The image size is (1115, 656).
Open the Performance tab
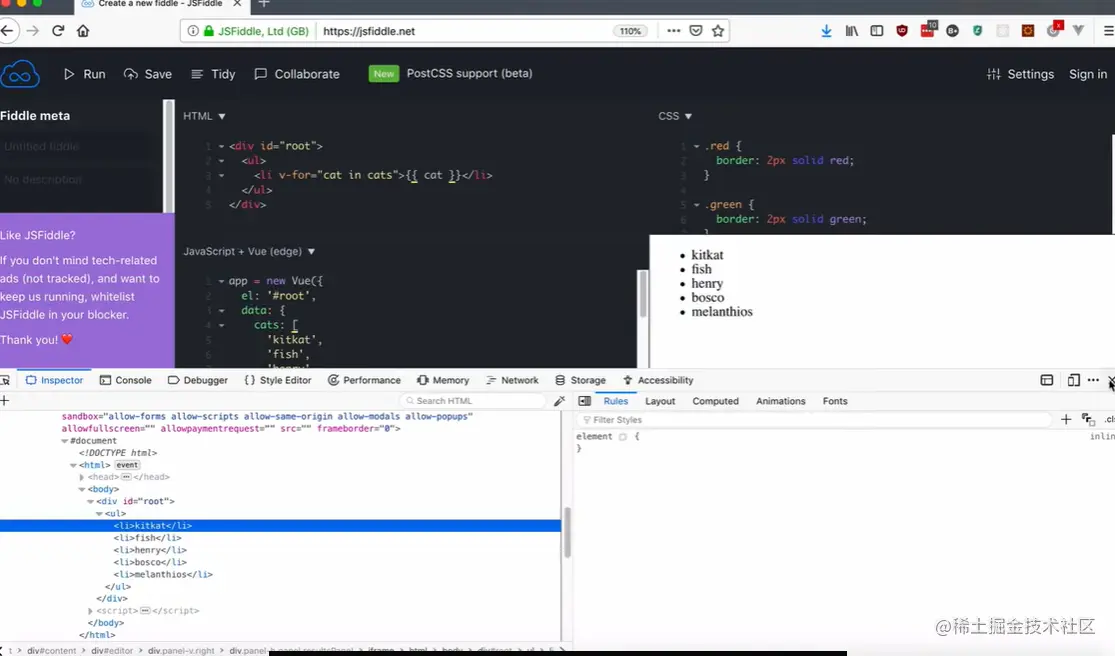coord(364,380)
